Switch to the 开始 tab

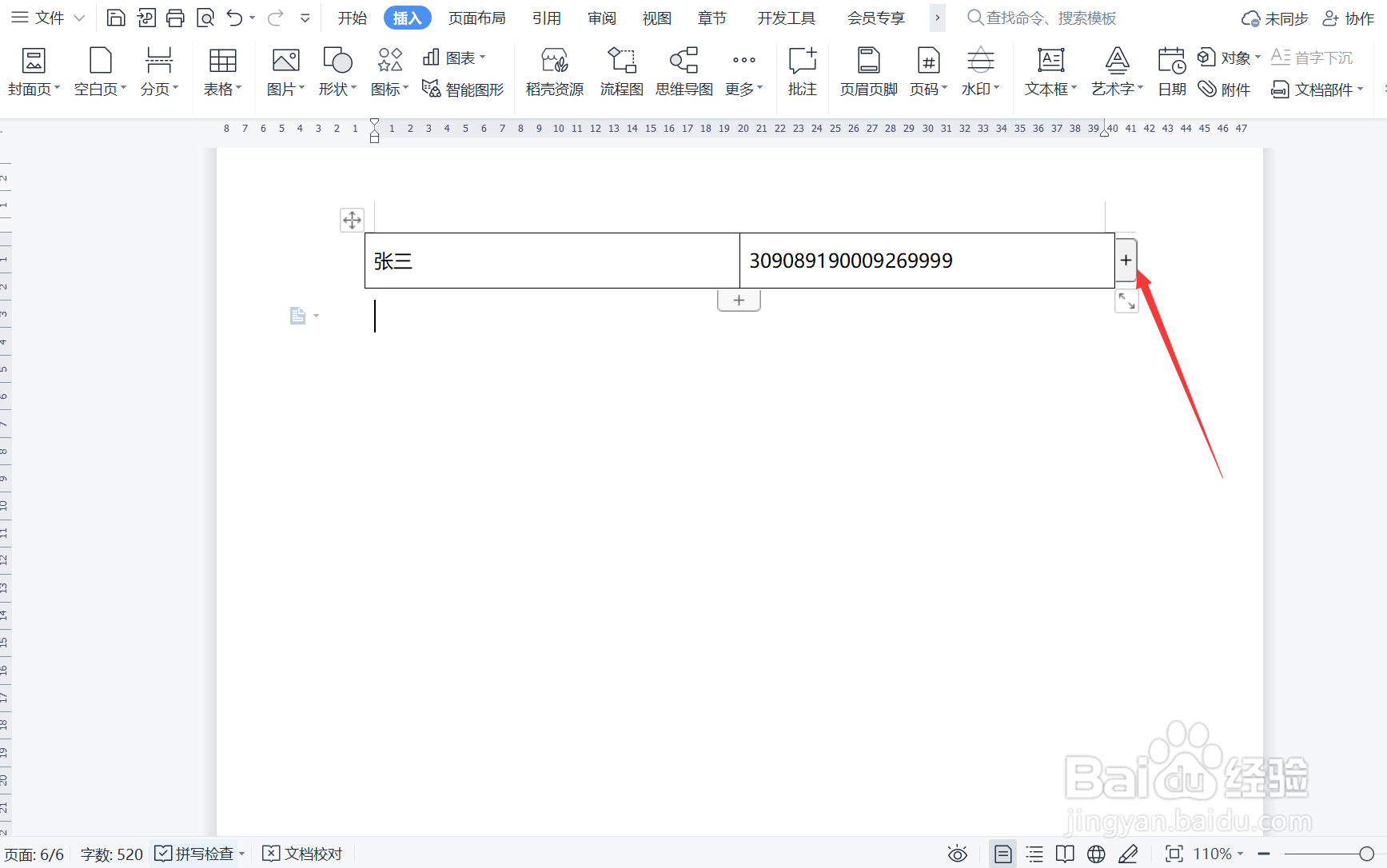pyautogui.click(x=352, y=18)
